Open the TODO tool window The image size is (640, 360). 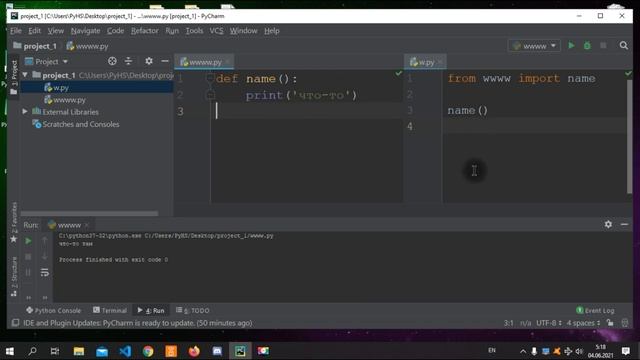tap(192, 310)
